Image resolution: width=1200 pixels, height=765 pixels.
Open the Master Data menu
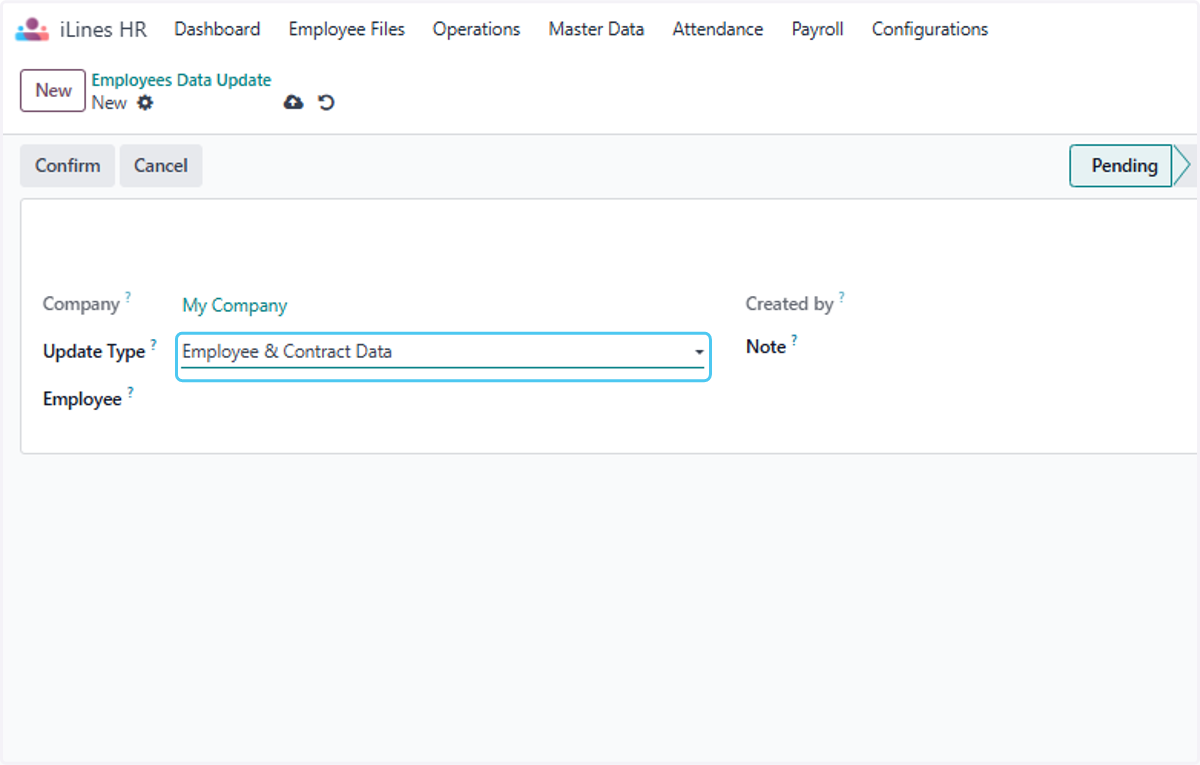596,29
